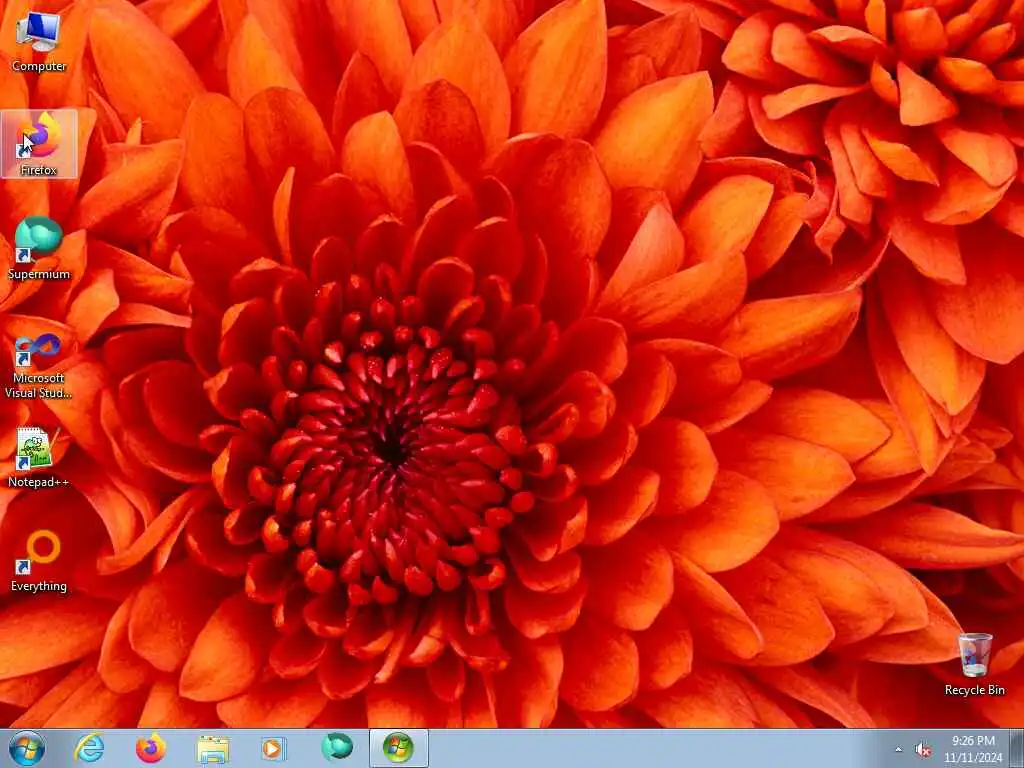
Task: Open the clock showing 9:26 PM
Action: coord(973,749)
